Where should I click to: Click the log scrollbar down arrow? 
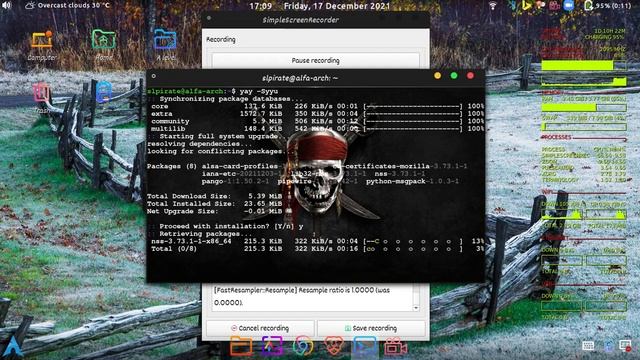tap(416, 308)
